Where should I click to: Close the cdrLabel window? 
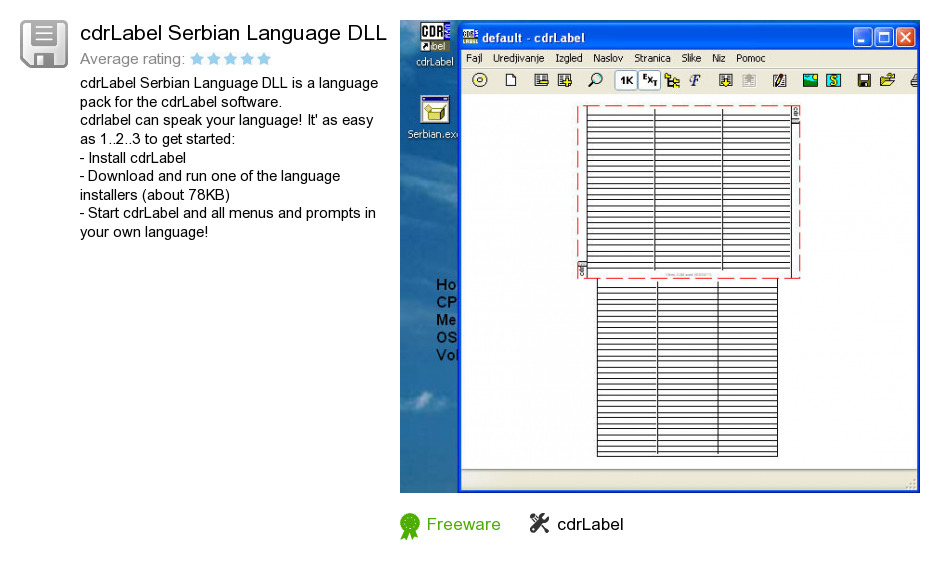[905, 37]
